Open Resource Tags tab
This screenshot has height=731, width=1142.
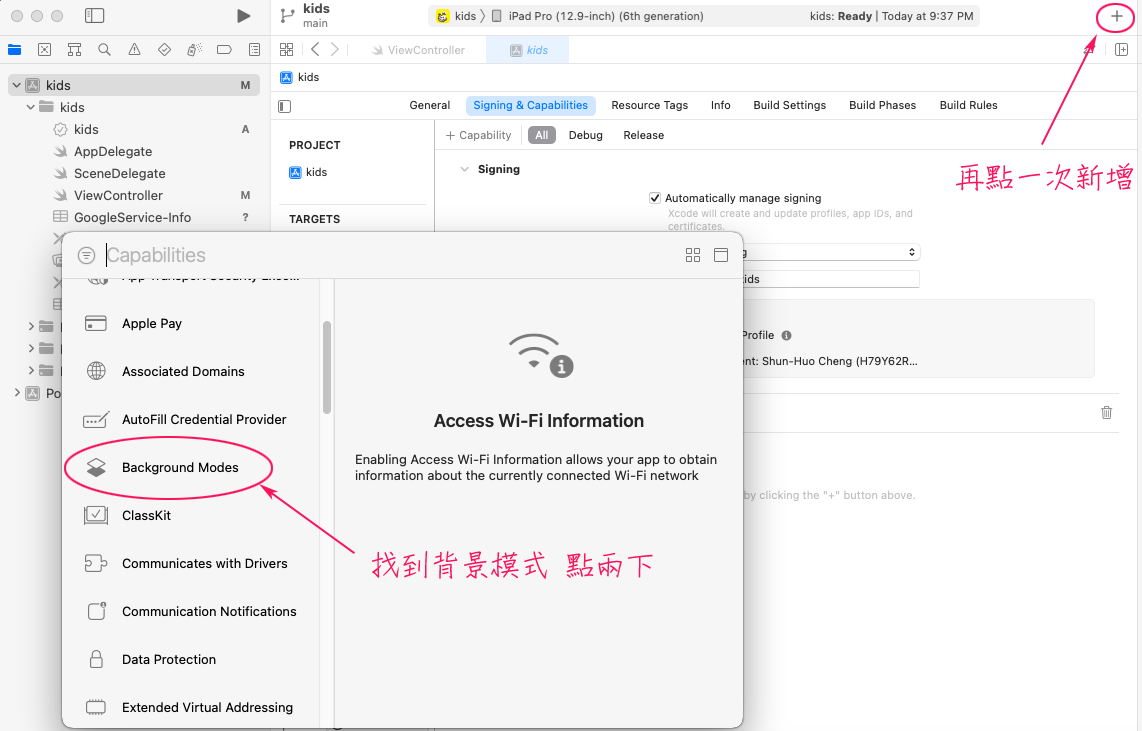[x=650, y=106]
